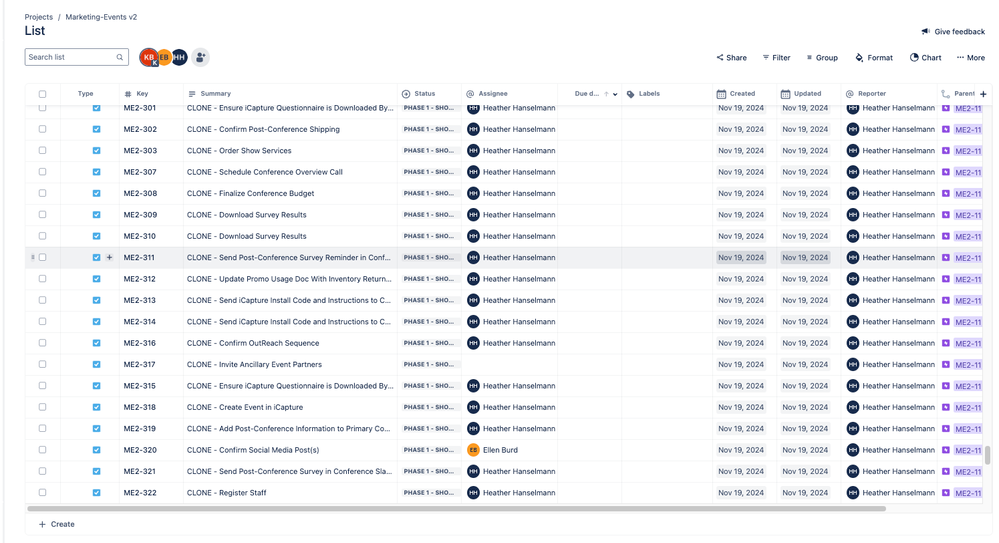
Task: Click the Share toolbar button
Action: (x=731, y=57)
